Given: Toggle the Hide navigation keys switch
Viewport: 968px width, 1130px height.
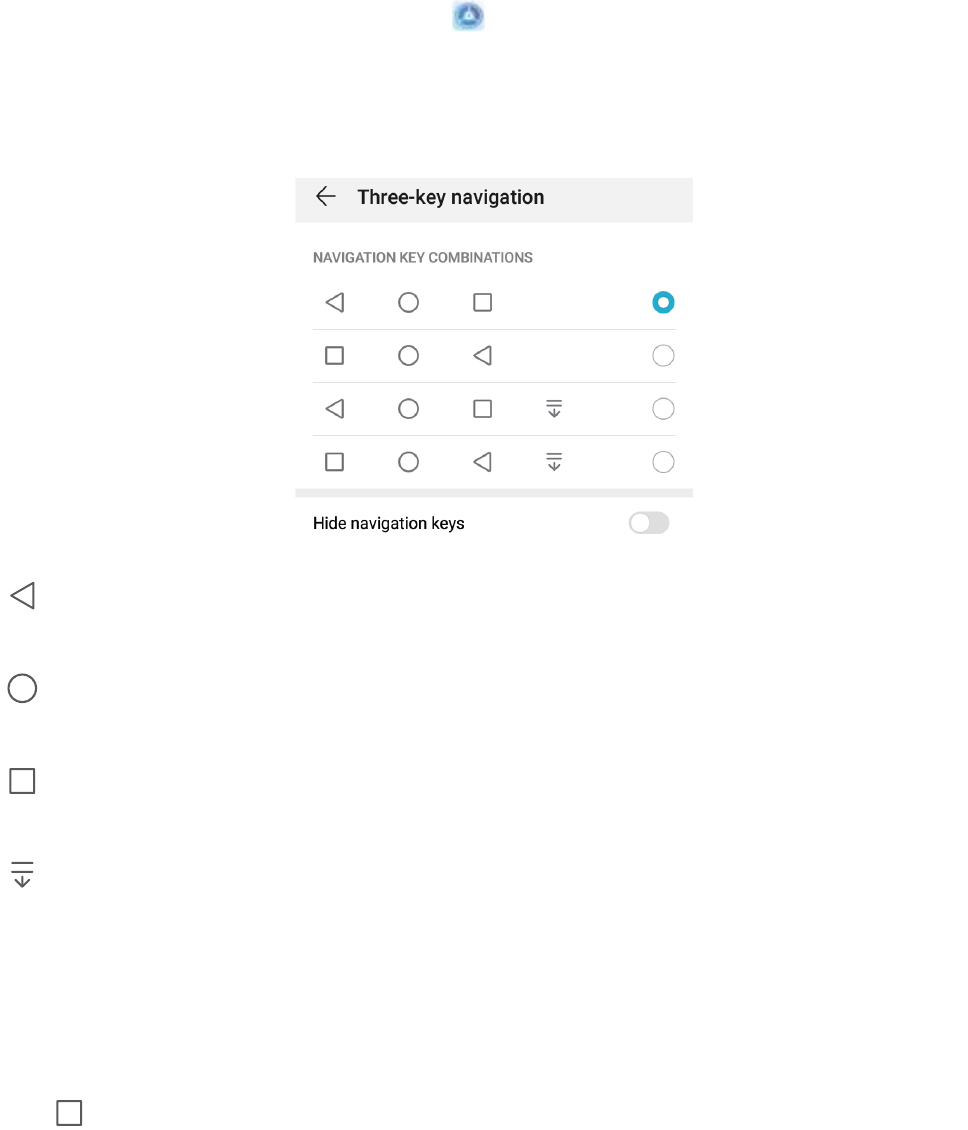Looking at the screenshot, I should point(648,523).
